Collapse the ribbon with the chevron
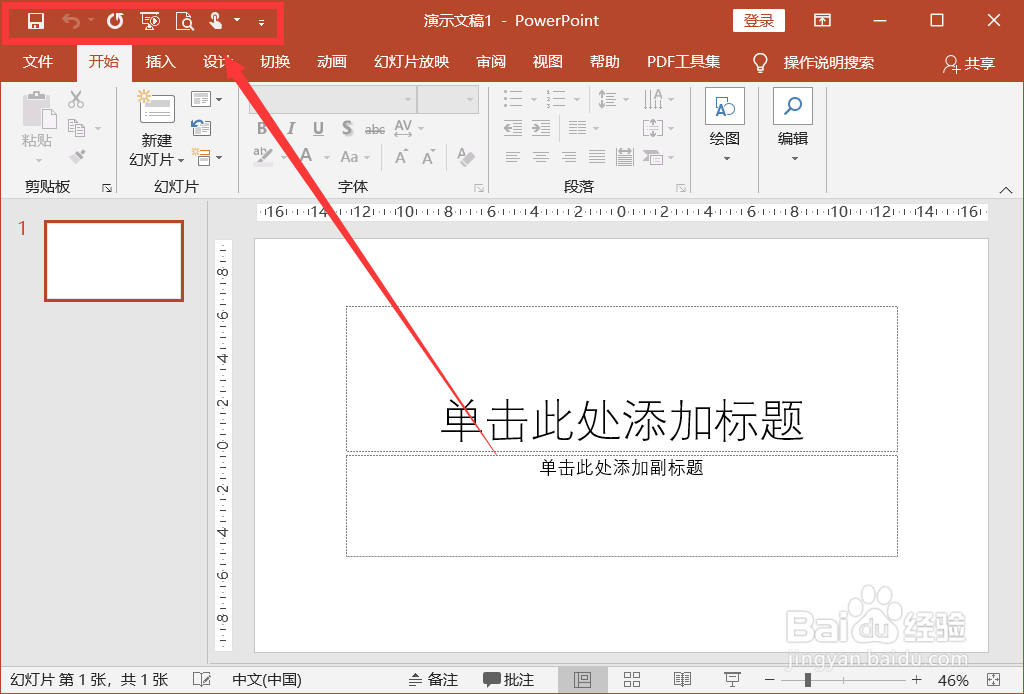The height and width of the screenshot is (694, 1024). pyautogui.click(x=1006, y=190)
